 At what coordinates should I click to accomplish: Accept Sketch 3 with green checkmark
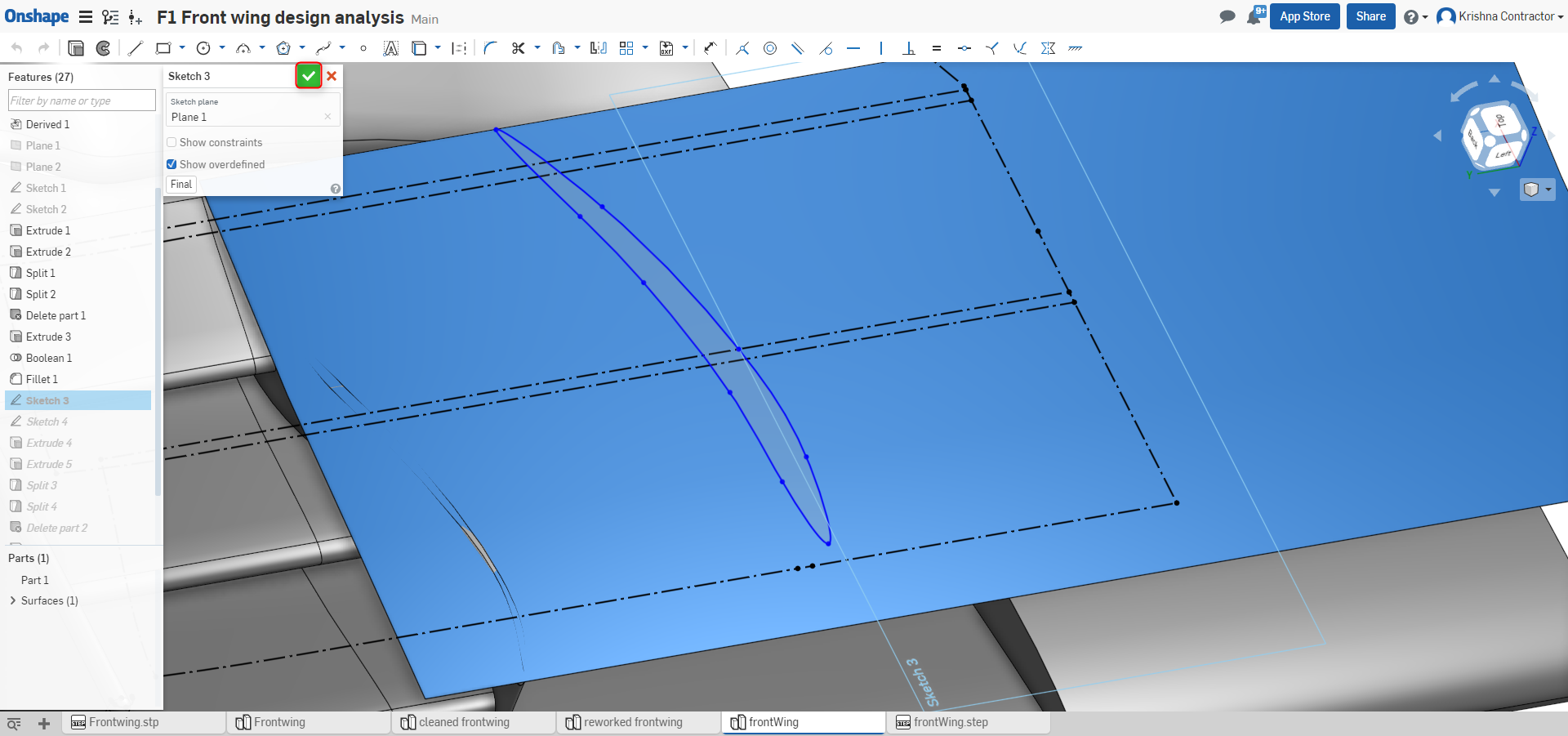click(x=308, y=76)
